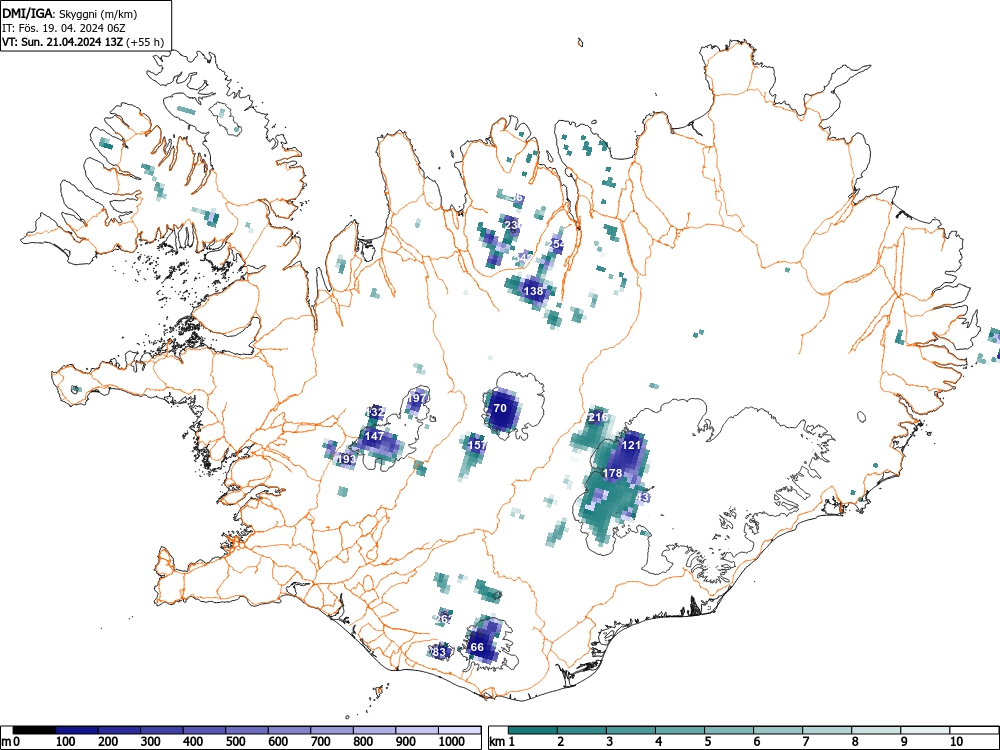Click the '5' label on the km legend
Screen dimensions: 1000x750
[x=708, y=742]
